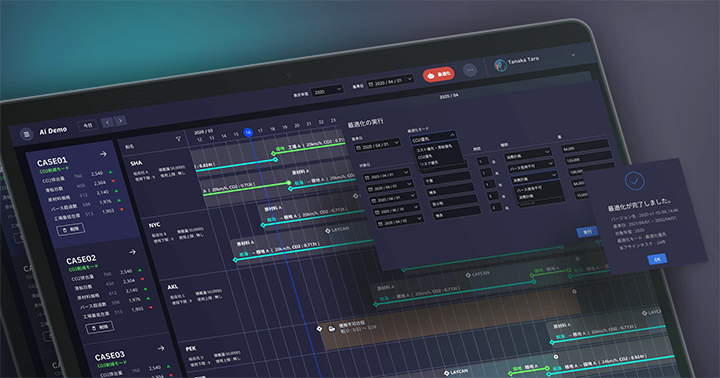The height and width of the screenshot is (378, 720).
Task: Select リスク優先 mode option
Action: 428,163
